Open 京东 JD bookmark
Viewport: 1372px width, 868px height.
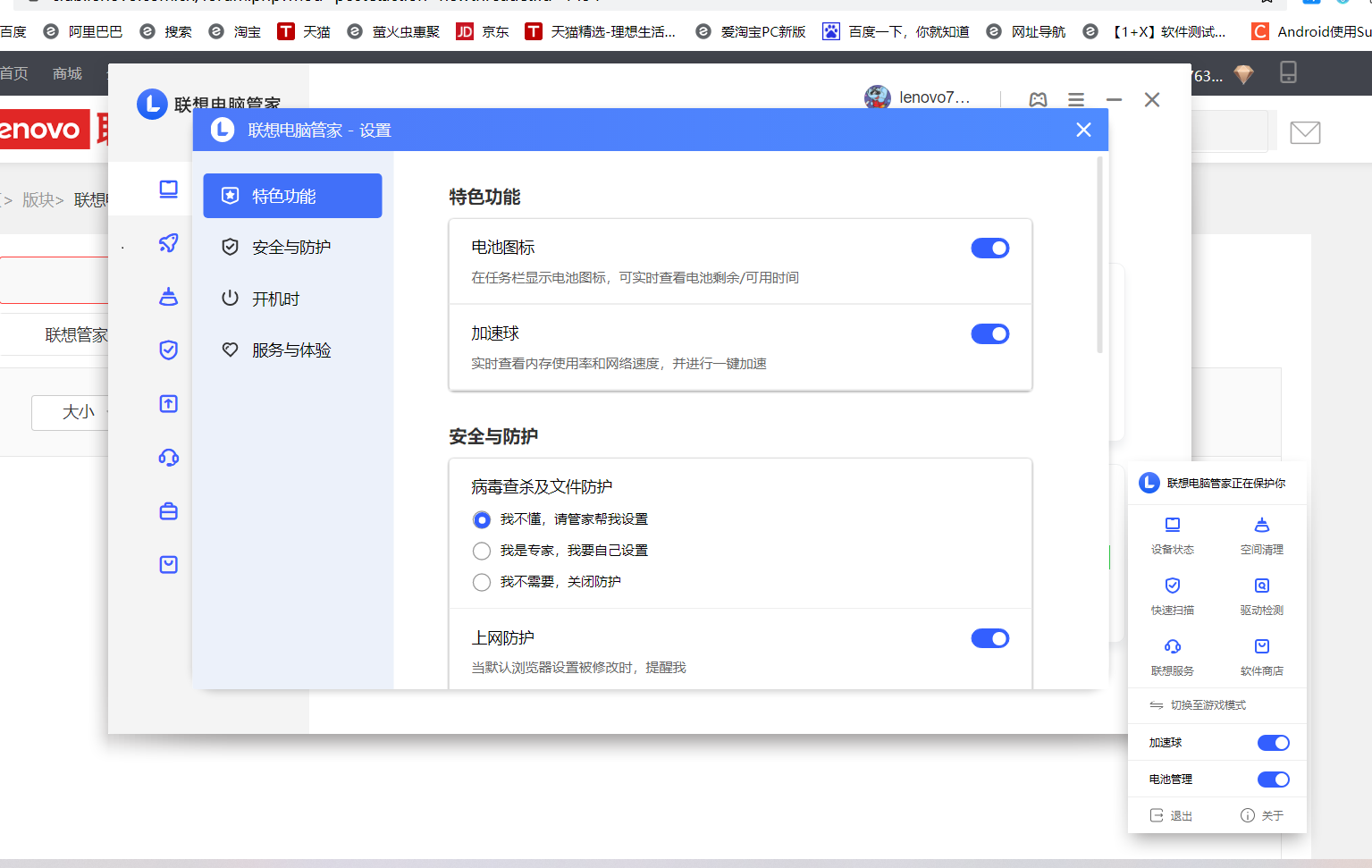[483, 31]
